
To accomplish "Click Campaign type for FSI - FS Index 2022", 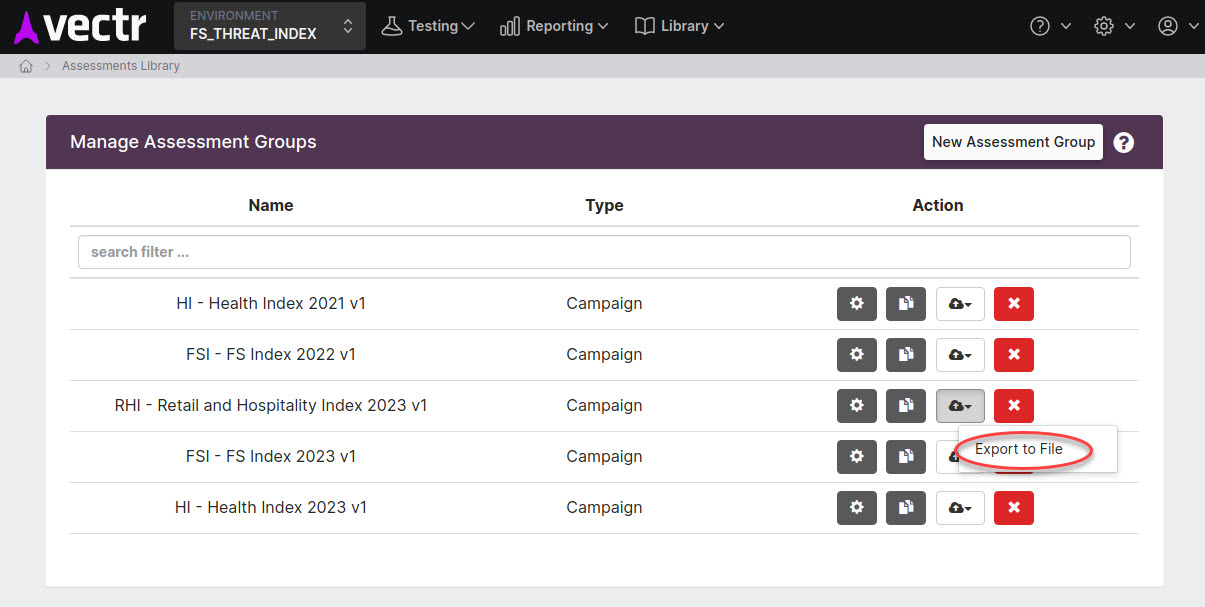I will pyautogui.click(x=604, y=354).
